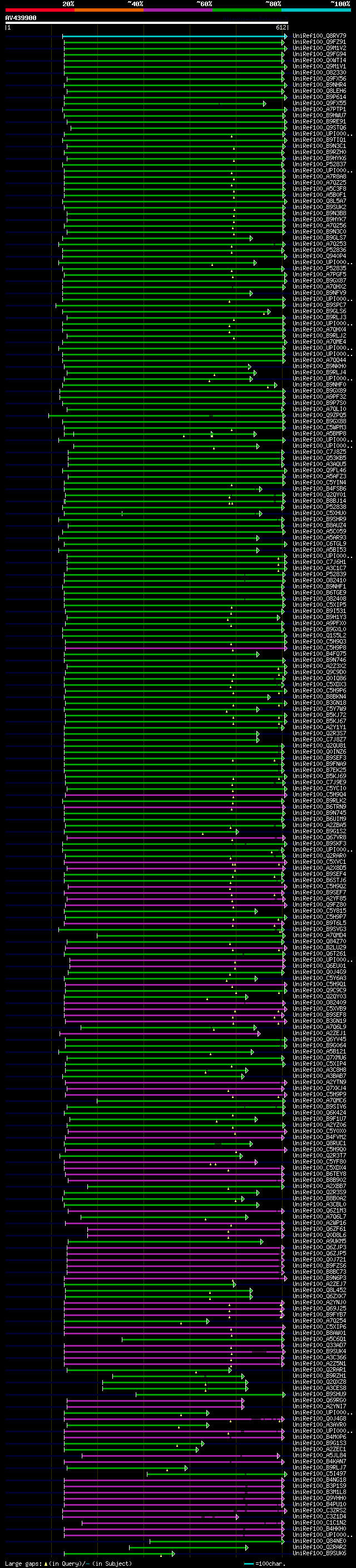Click the UniRef100_A7PTP1 label

[x=319, y=109]
